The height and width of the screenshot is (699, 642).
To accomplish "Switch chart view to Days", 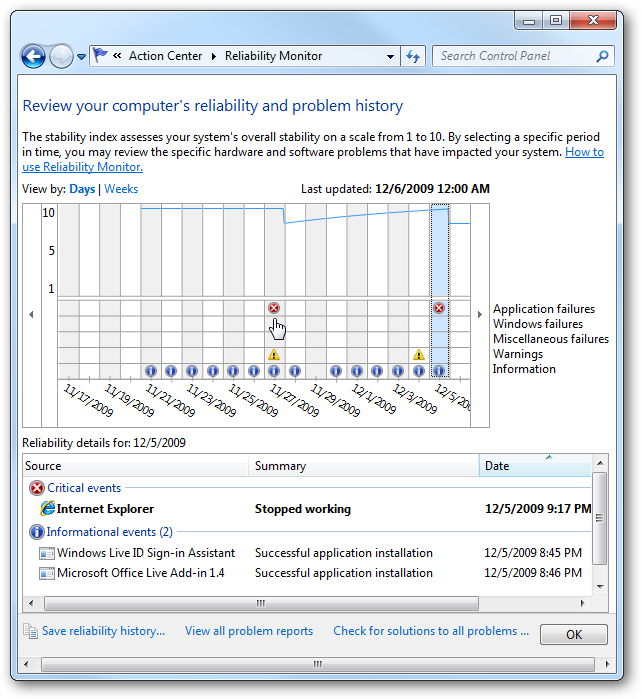I will point(82,189).
